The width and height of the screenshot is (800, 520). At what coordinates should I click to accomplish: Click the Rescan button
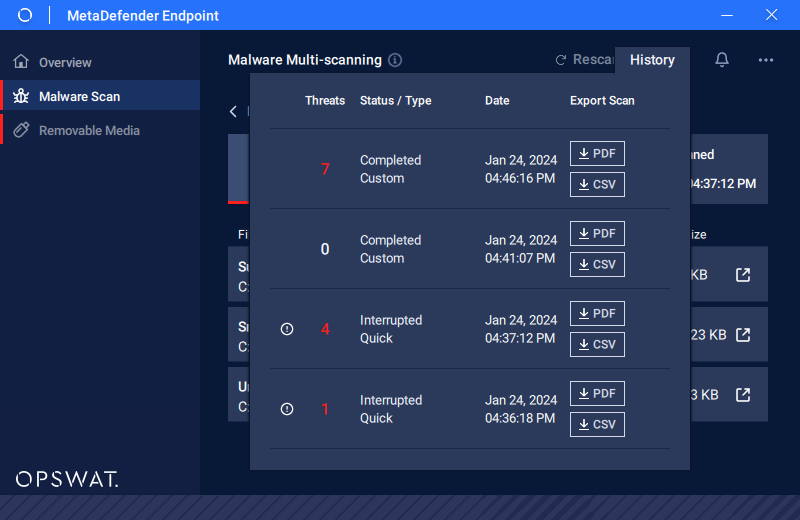(x=585, y=60)
